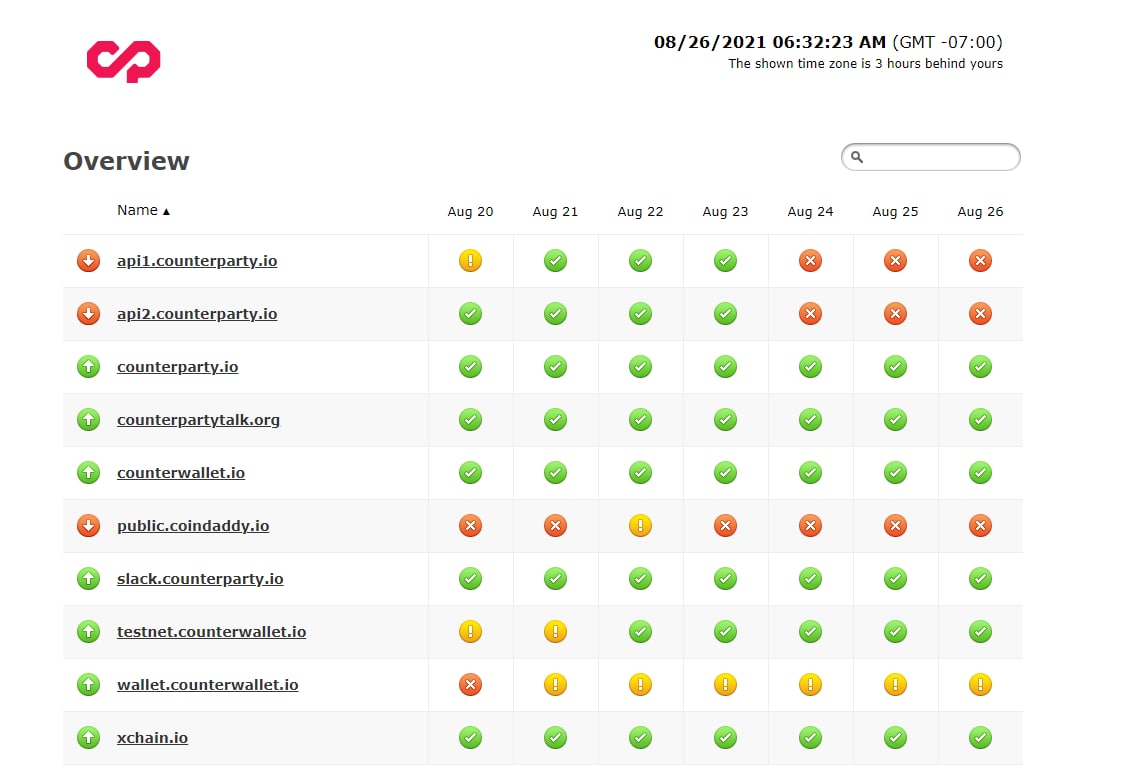Click up status arrow for counterwallet.io
The image size is (1136, 776).
88,472
